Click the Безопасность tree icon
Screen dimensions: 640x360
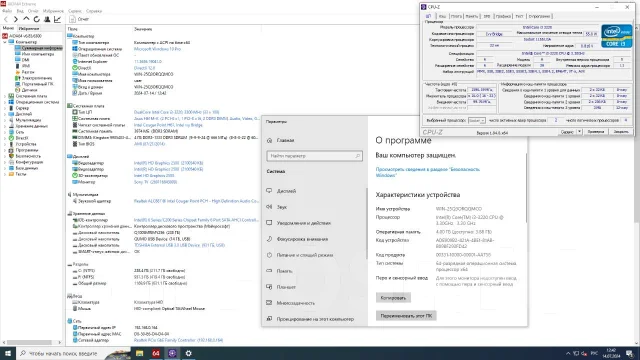click(x=11, y=156)
